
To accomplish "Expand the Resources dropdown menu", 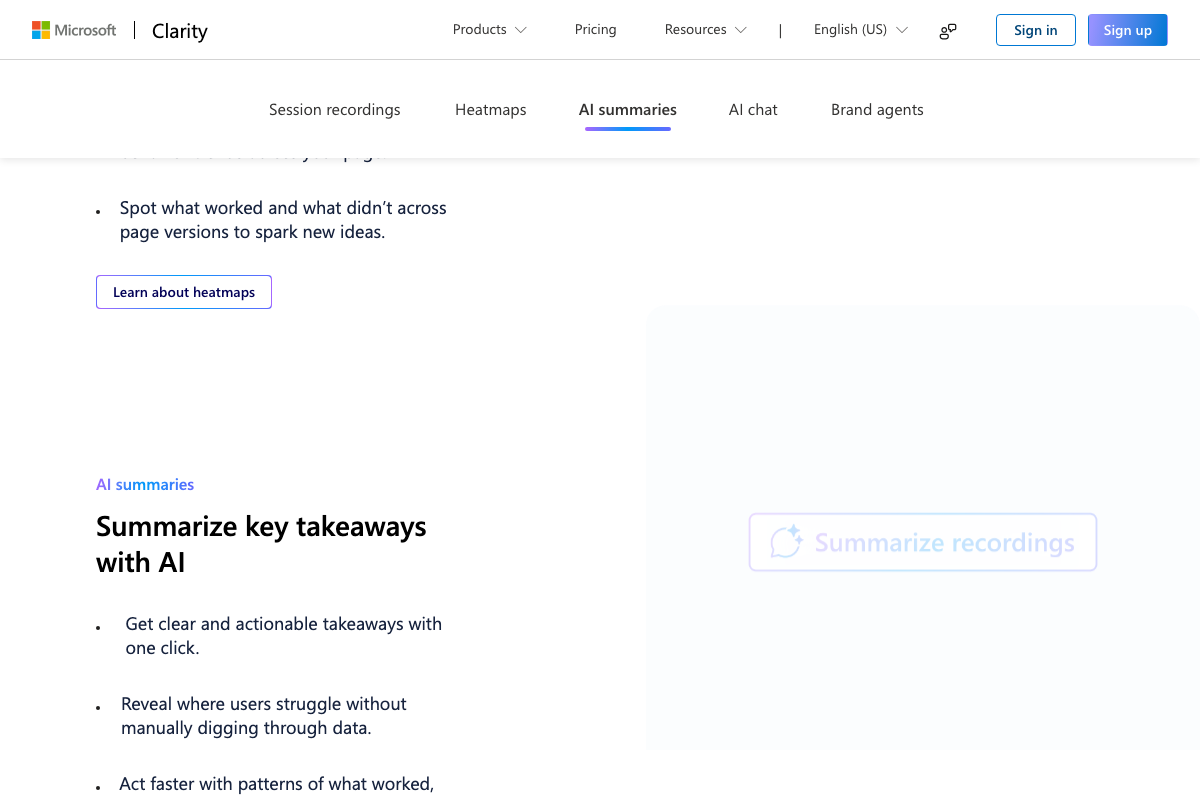I will (x=705, y=30).
